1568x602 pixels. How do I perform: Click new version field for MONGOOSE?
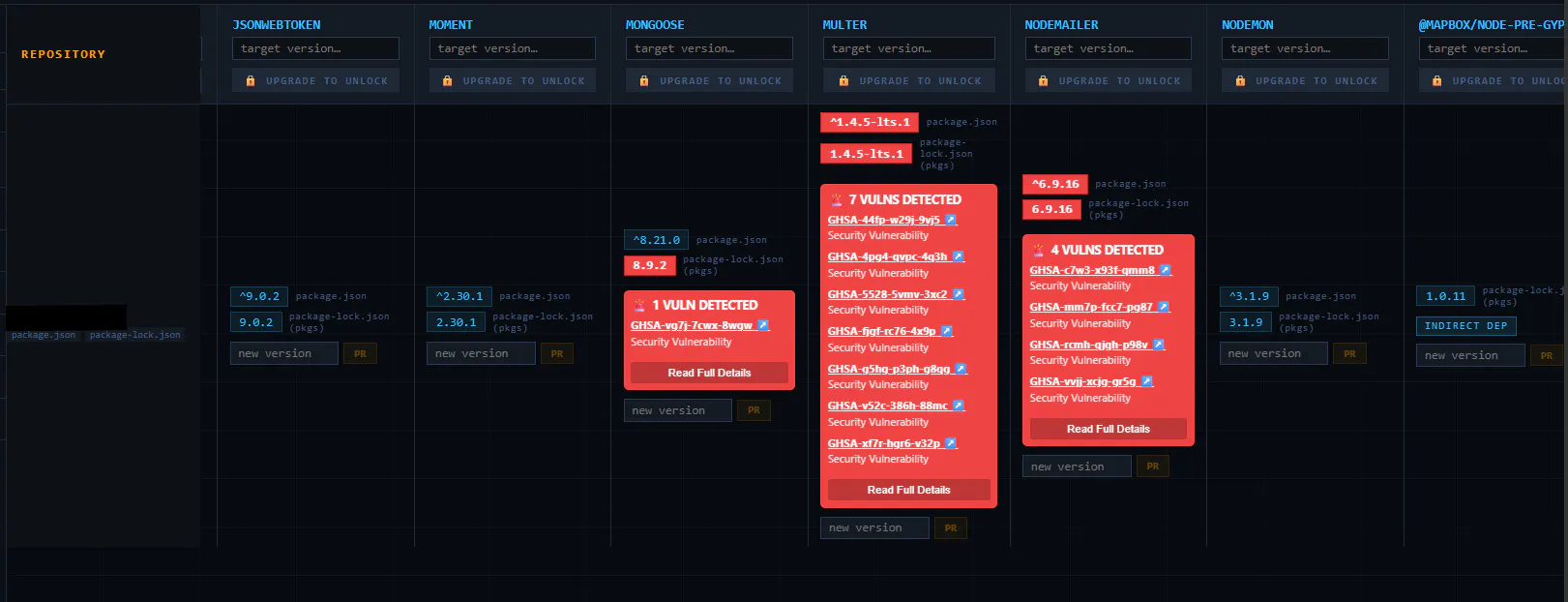coord(678,410)
